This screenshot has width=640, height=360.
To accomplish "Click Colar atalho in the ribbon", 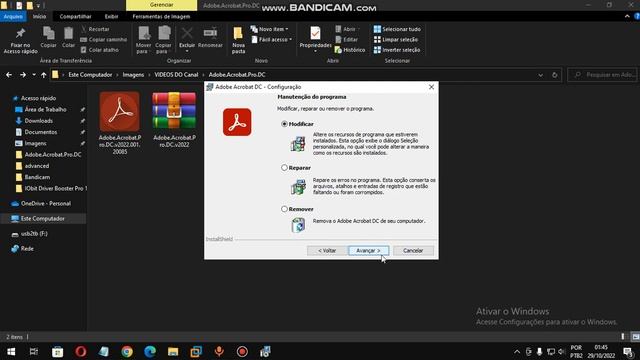I will pos(100,50).
